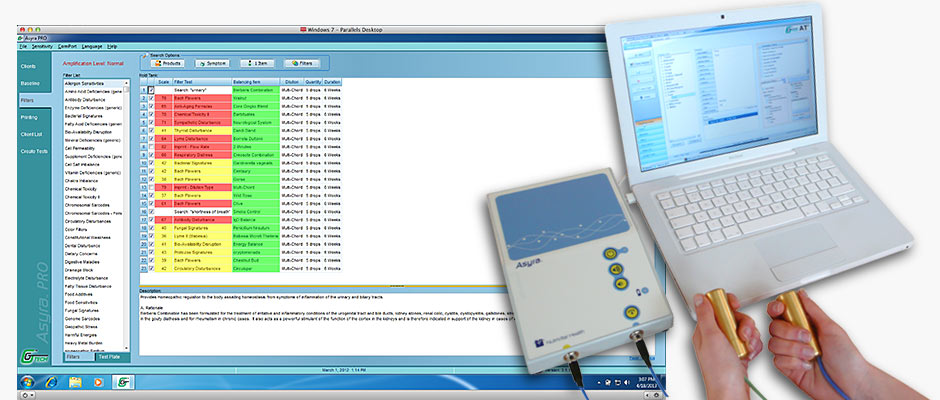Click the Symptom search button
This screenshot has width=940, height=400.
214,62
